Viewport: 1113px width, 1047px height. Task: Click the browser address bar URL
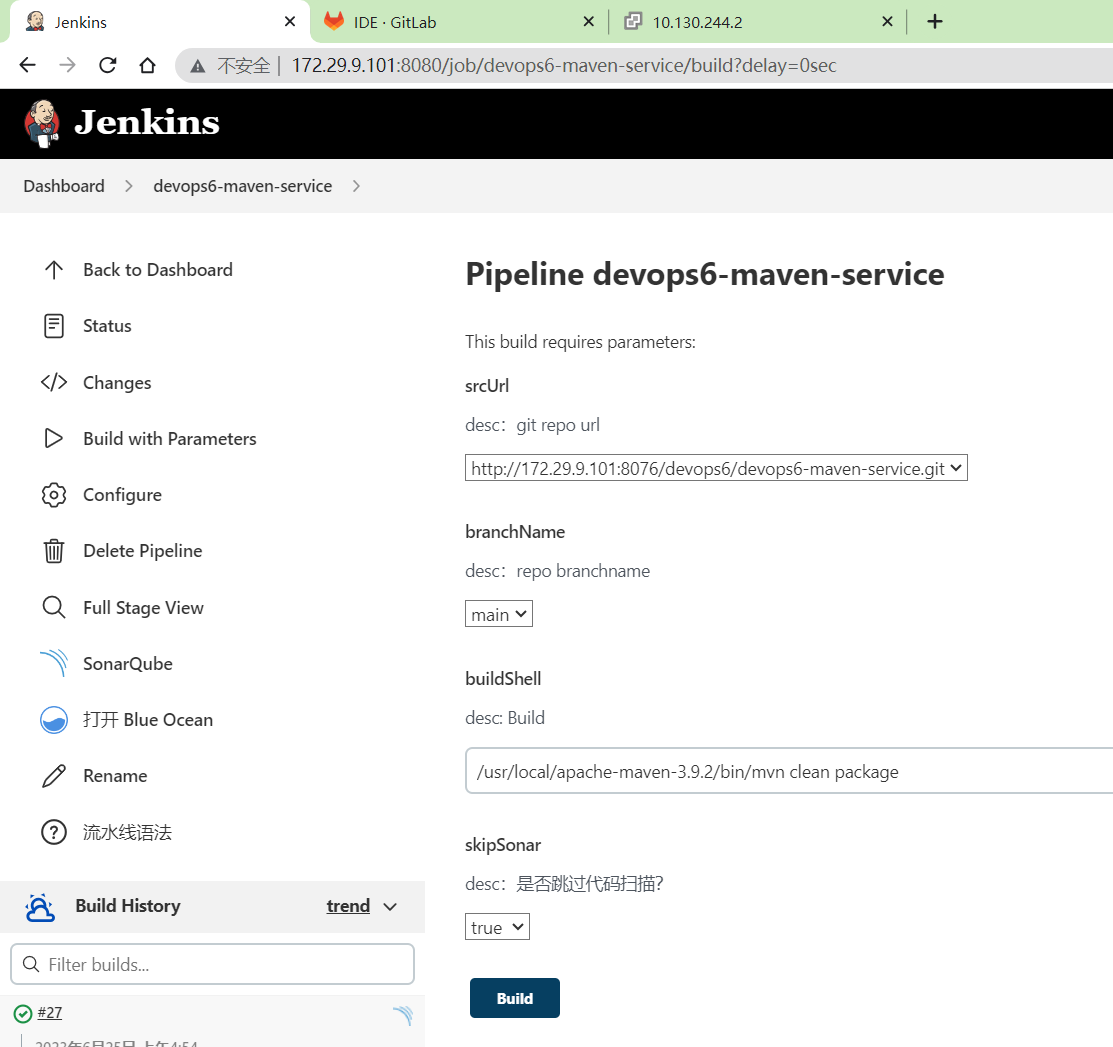tap(564, 65)
